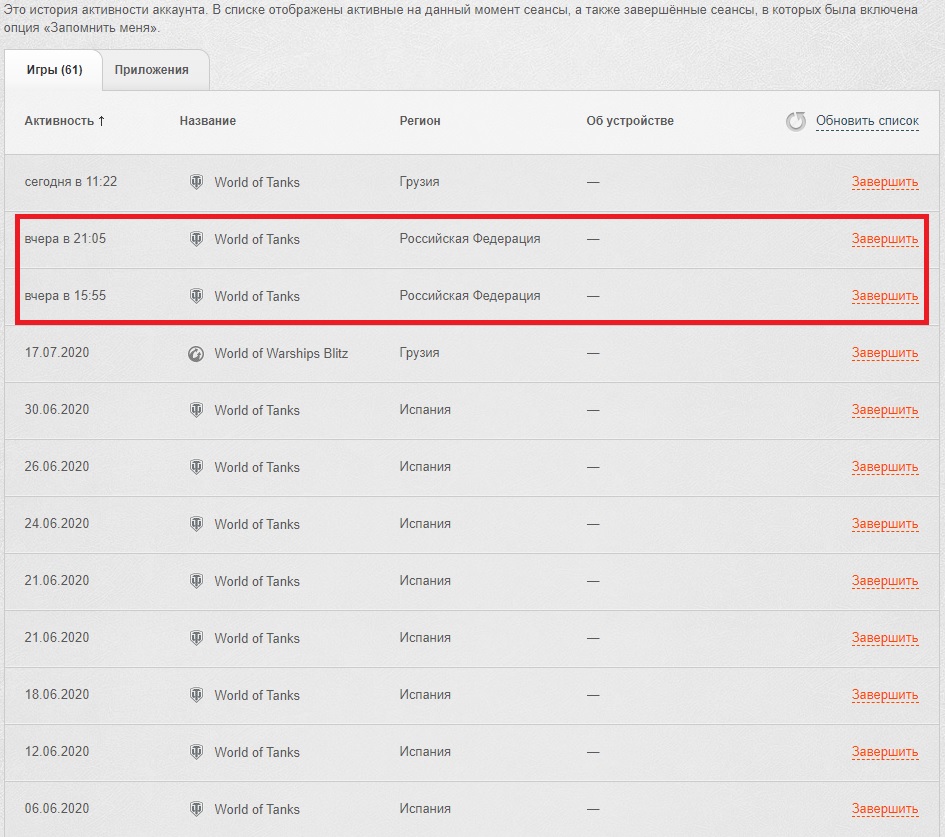
Task: Click World of Tanks icon in 24.06.2020 row
Action: (x=196, y=524)
